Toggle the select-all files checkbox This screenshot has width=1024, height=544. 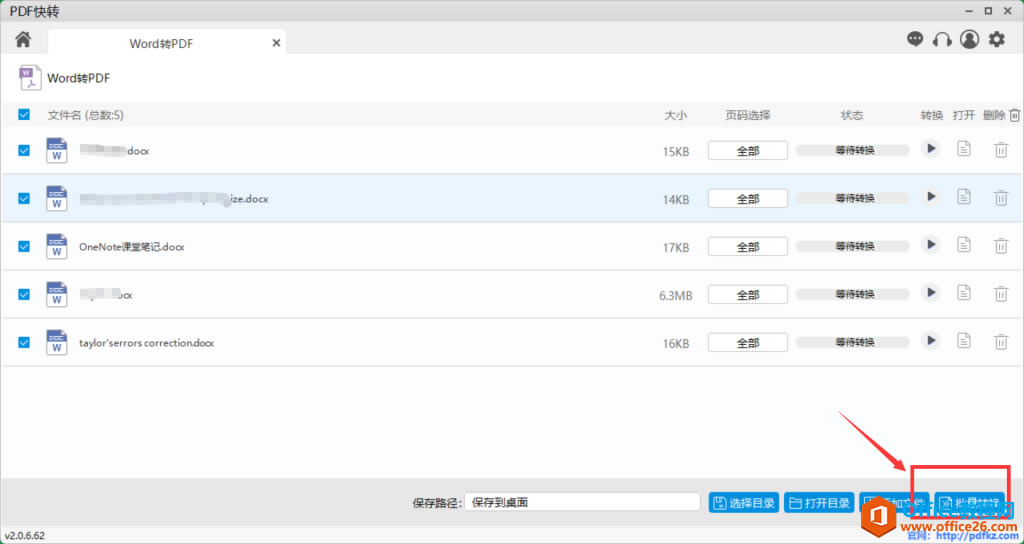tap(24, 115)
